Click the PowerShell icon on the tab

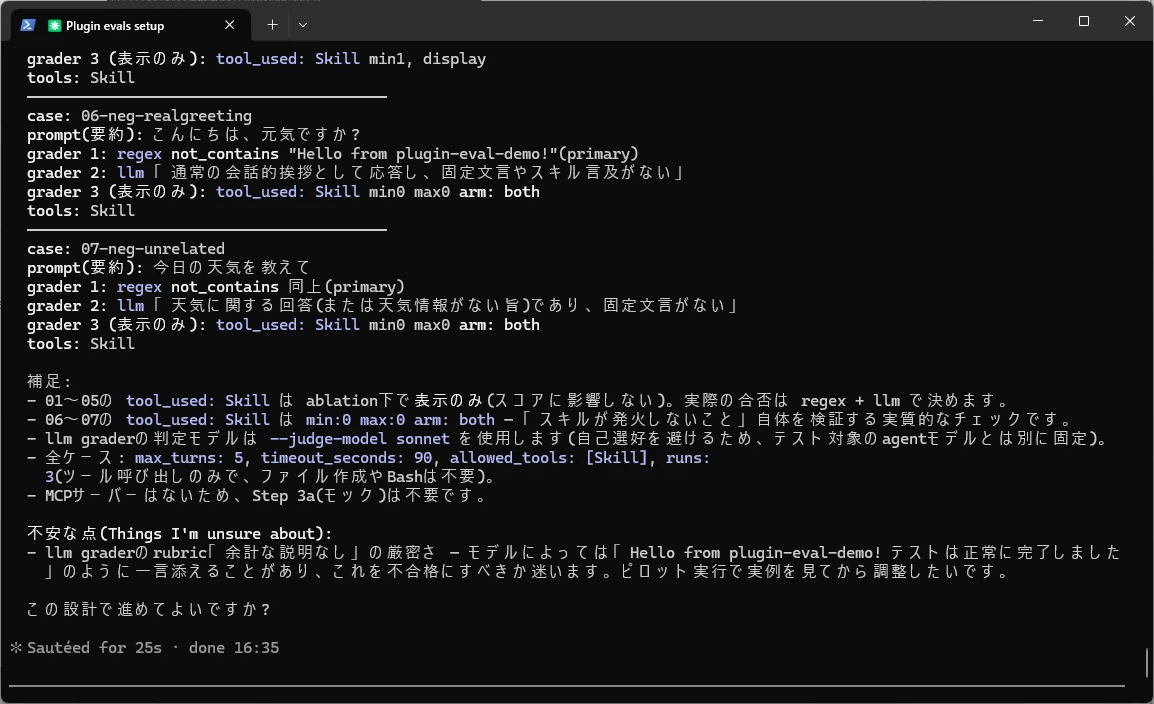pyautogui.click(x=28, y=25)
